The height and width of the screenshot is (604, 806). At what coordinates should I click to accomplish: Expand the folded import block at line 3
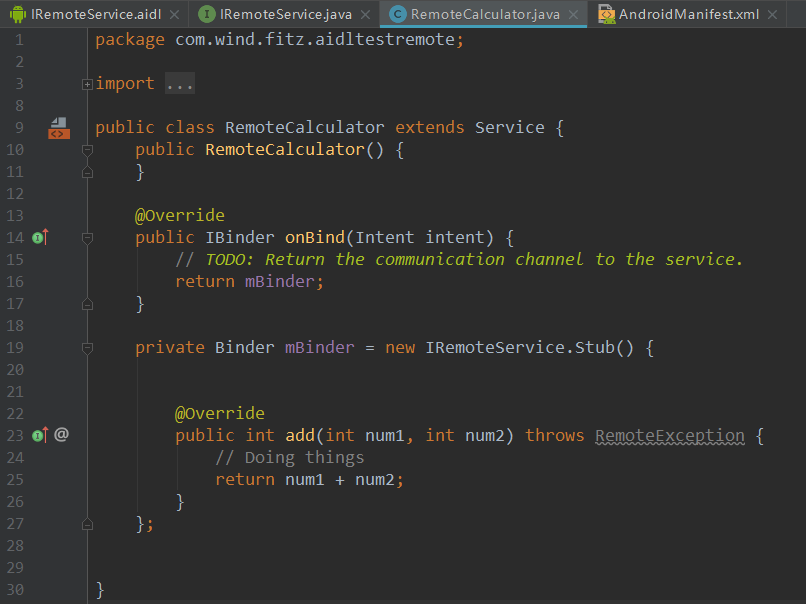tap(87, 84)
